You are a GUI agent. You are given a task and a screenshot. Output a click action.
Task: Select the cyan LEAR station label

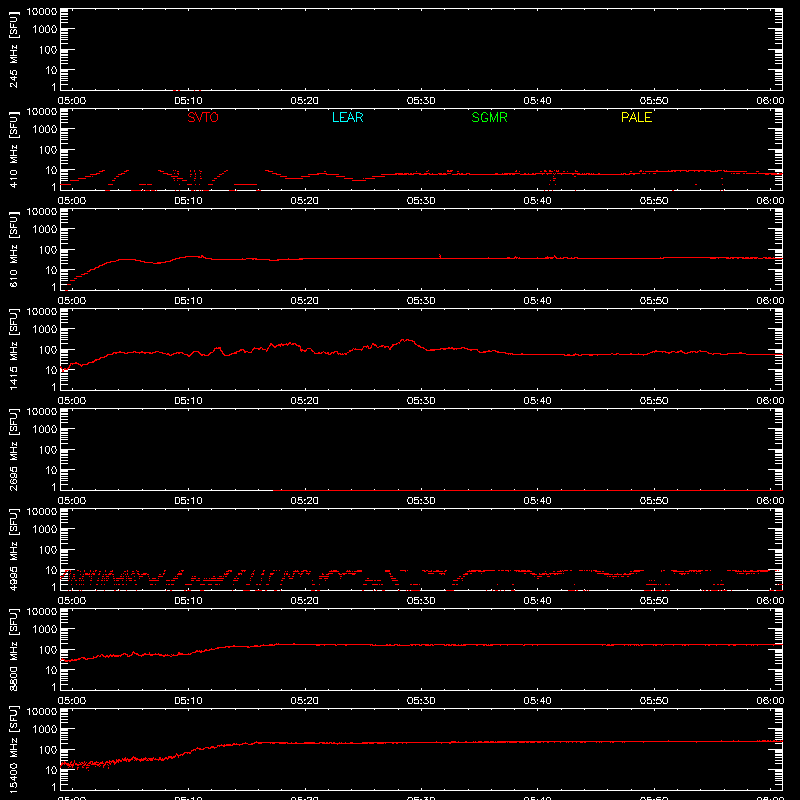pyautogui.click(x=347, y=117)
